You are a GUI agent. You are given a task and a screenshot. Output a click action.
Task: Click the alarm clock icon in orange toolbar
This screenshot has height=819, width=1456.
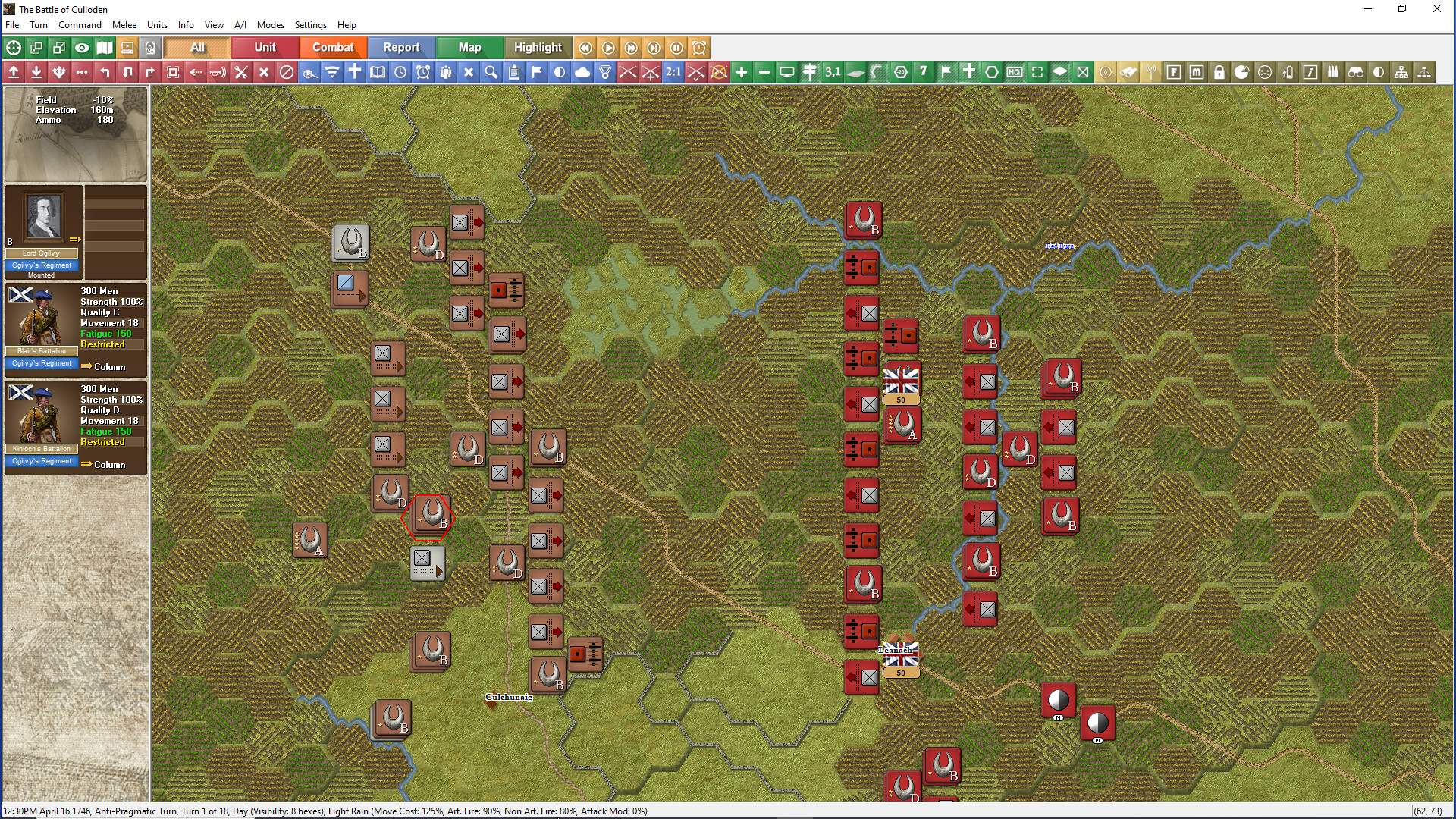[x=699, y=48]
